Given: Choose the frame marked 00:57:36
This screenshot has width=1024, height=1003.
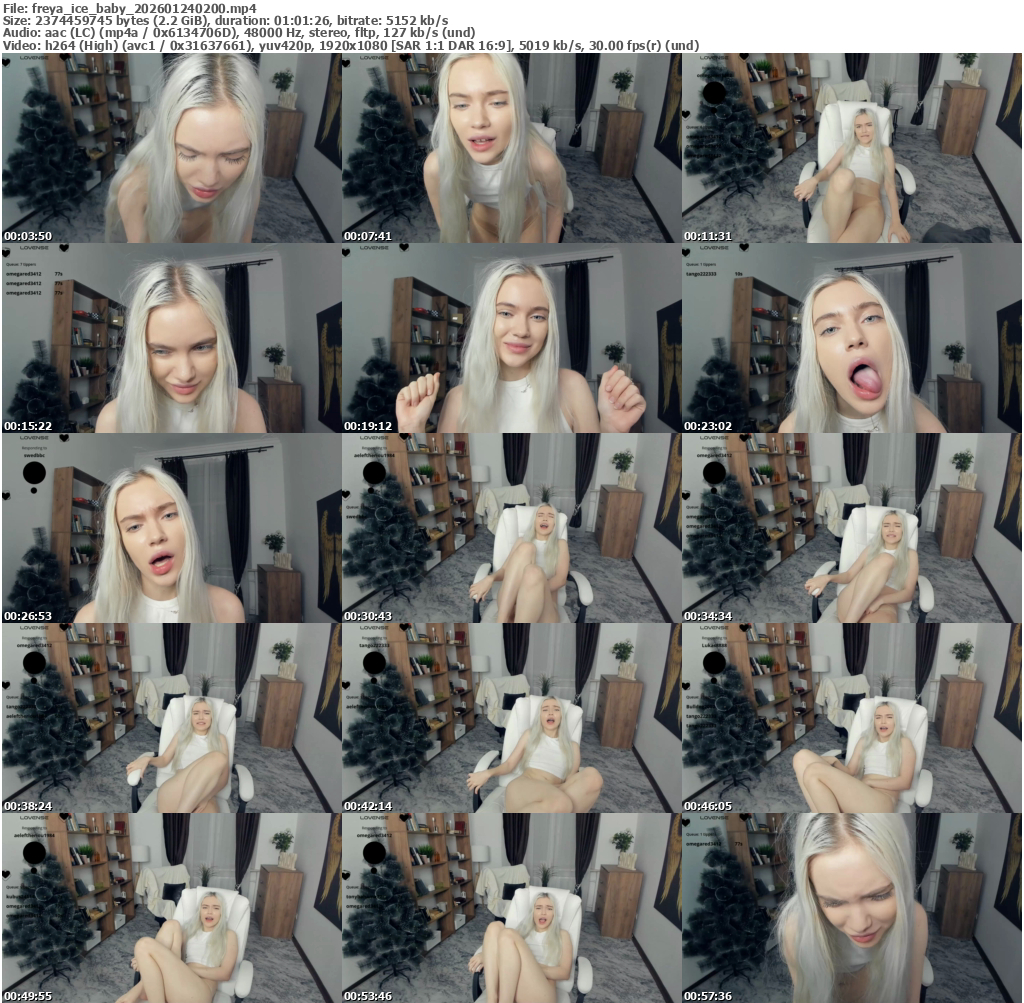Looking at the screenshot, I should (852, 908).
